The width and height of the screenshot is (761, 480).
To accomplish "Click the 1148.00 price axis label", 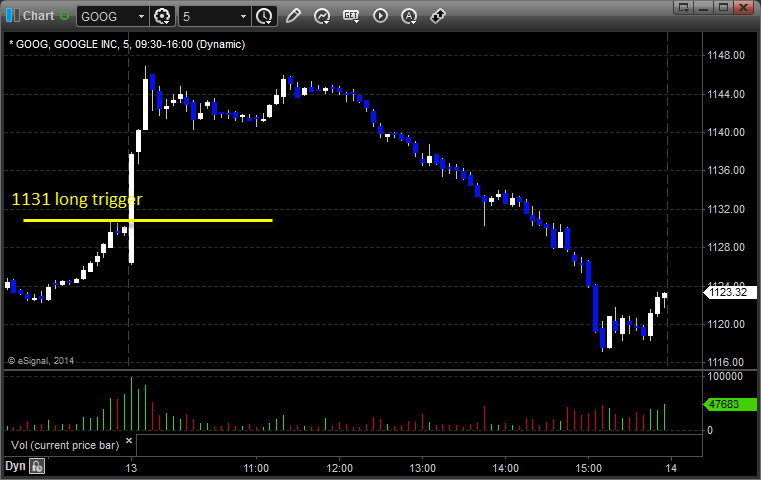I will 726,55.
